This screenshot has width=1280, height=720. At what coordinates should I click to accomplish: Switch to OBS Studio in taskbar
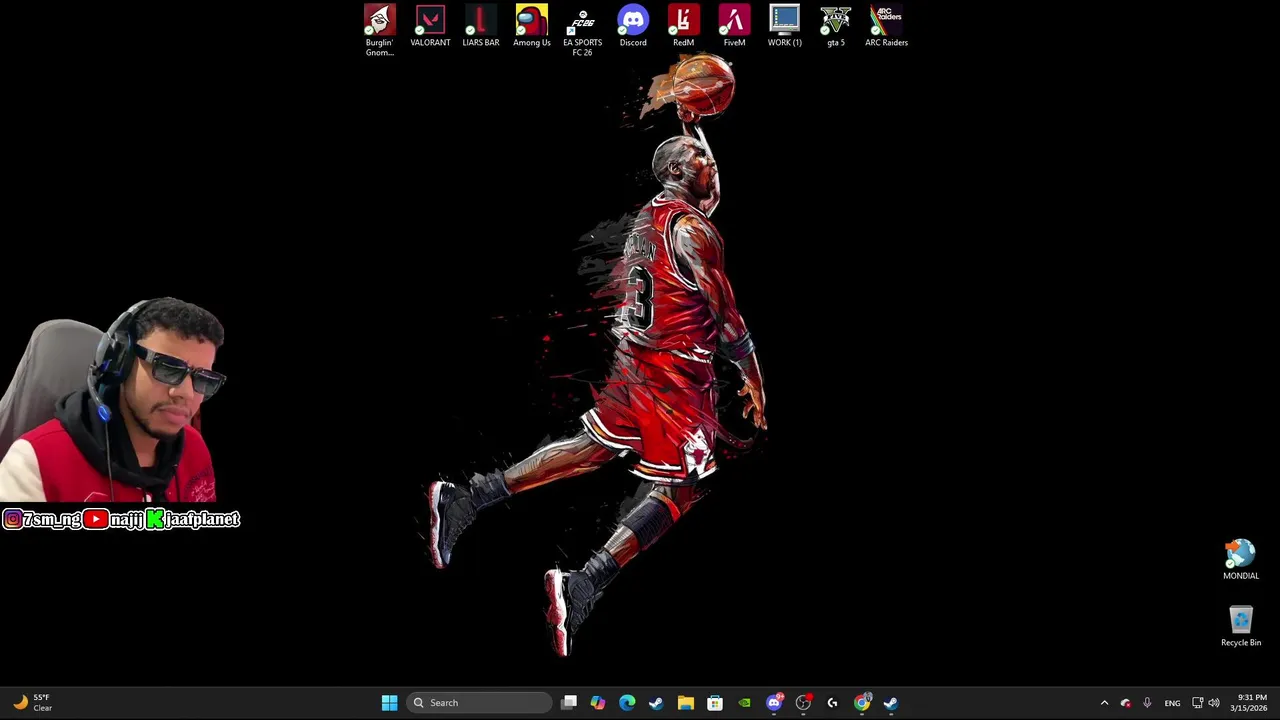[x=803, y=703]
